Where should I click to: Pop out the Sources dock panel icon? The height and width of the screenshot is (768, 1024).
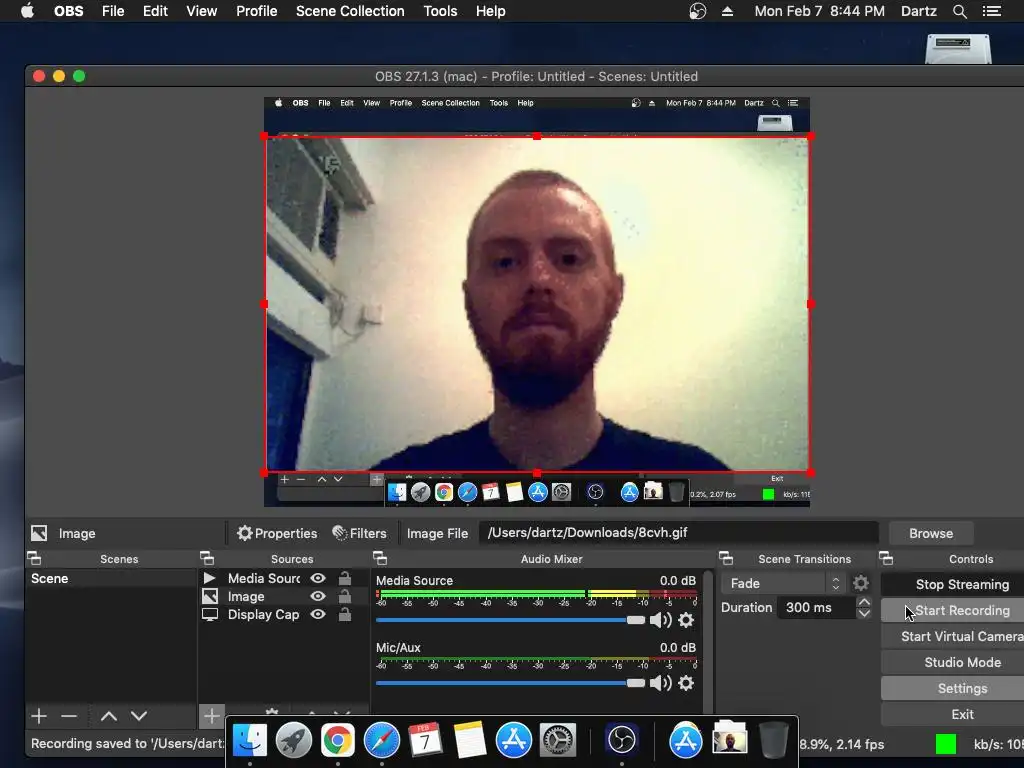tap(207, 558)
